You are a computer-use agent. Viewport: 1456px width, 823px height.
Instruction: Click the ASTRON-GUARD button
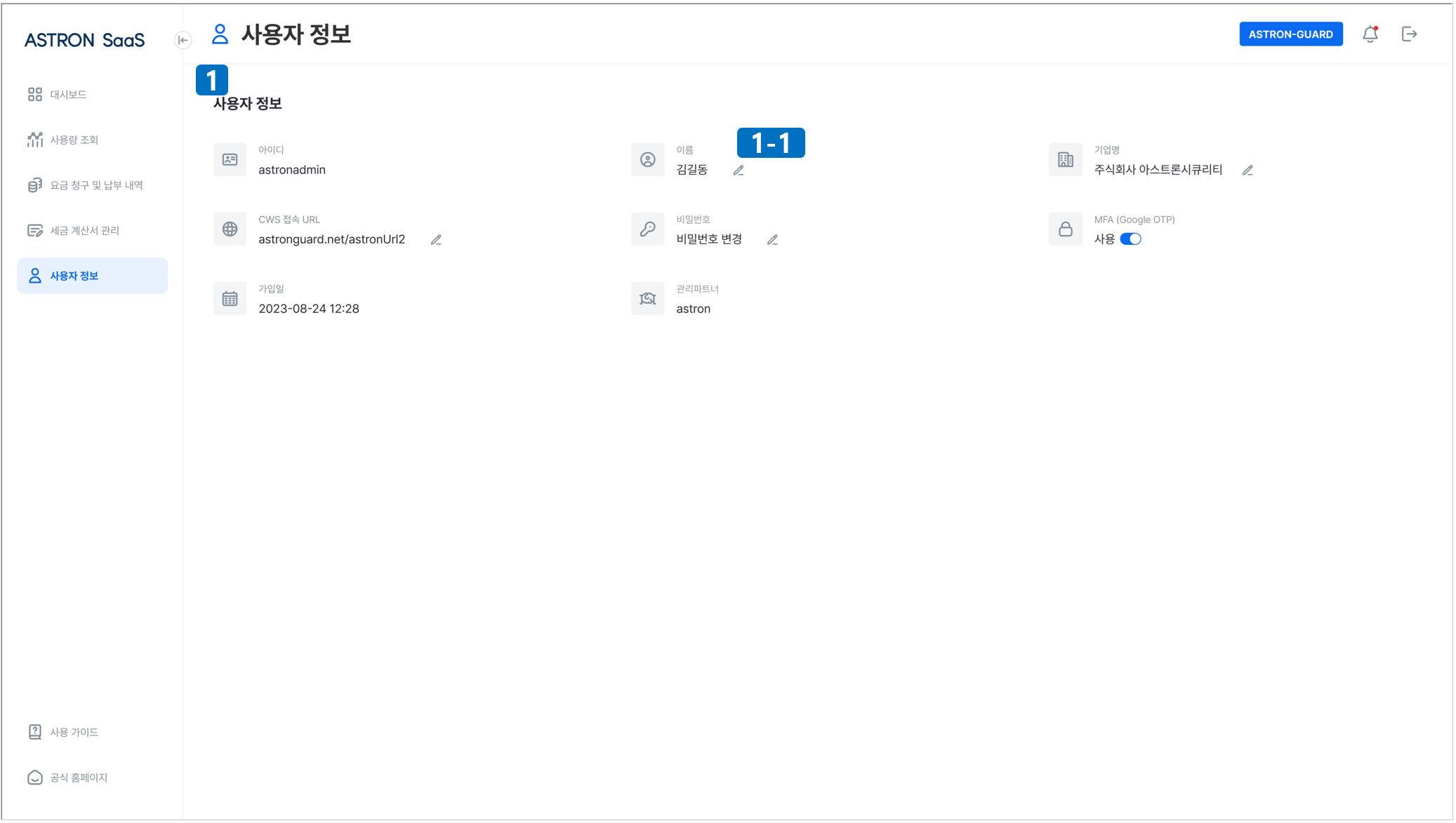[x=1290, y=34]
